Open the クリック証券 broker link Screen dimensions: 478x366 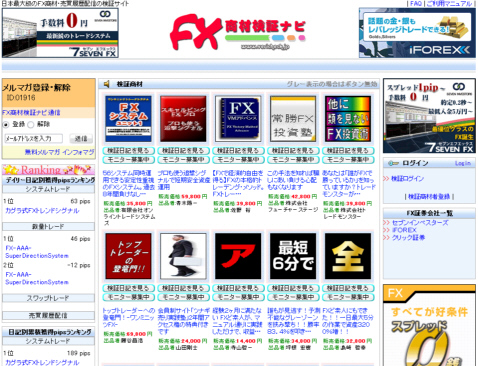point(408,238)
